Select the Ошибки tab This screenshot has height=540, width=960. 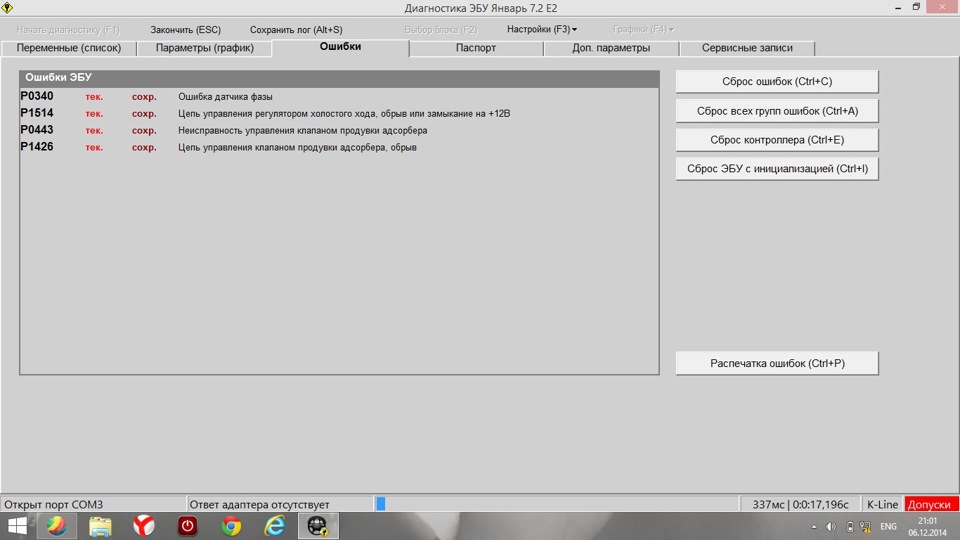coord(340,47)
